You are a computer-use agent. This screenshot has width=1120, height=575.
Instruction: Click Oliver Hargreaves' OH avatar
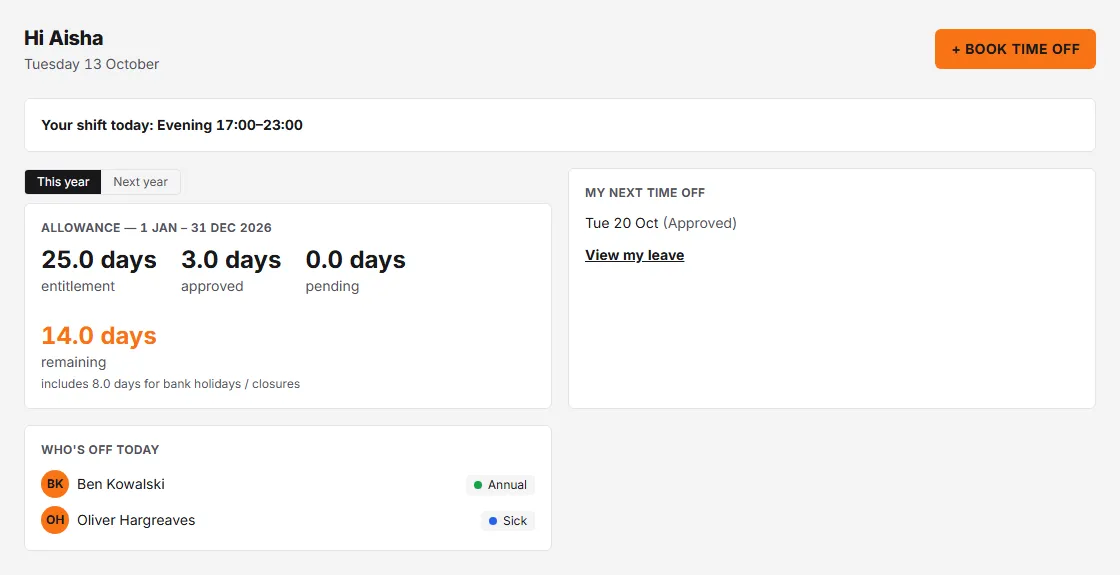coord(55,520)
